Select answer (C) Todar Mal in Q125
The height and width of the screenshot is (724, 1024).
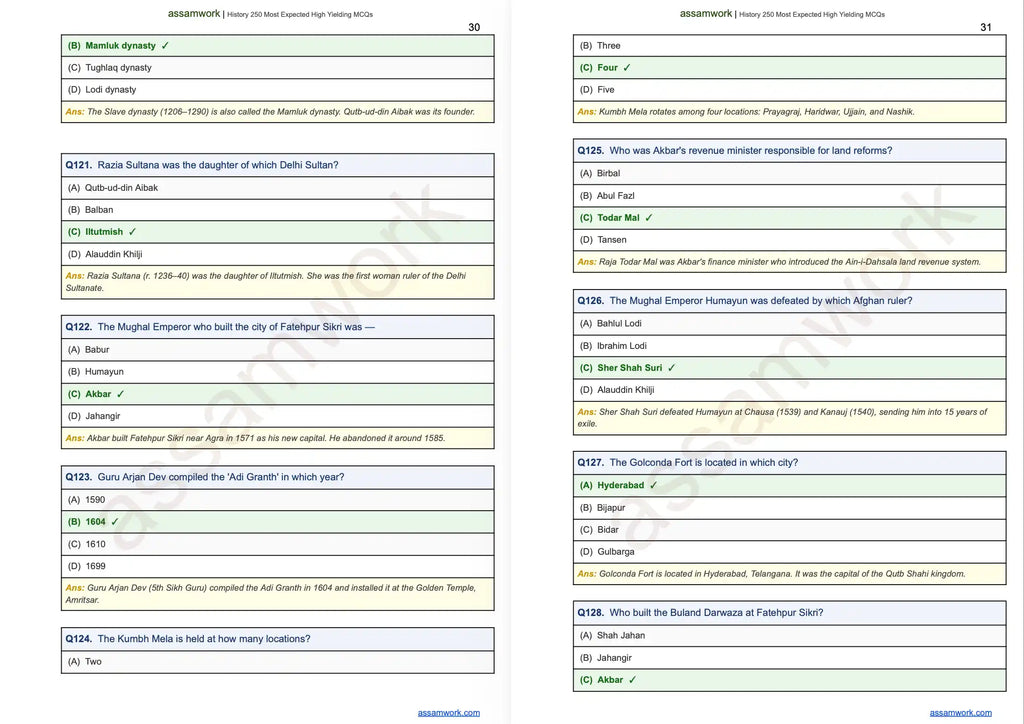790,218
